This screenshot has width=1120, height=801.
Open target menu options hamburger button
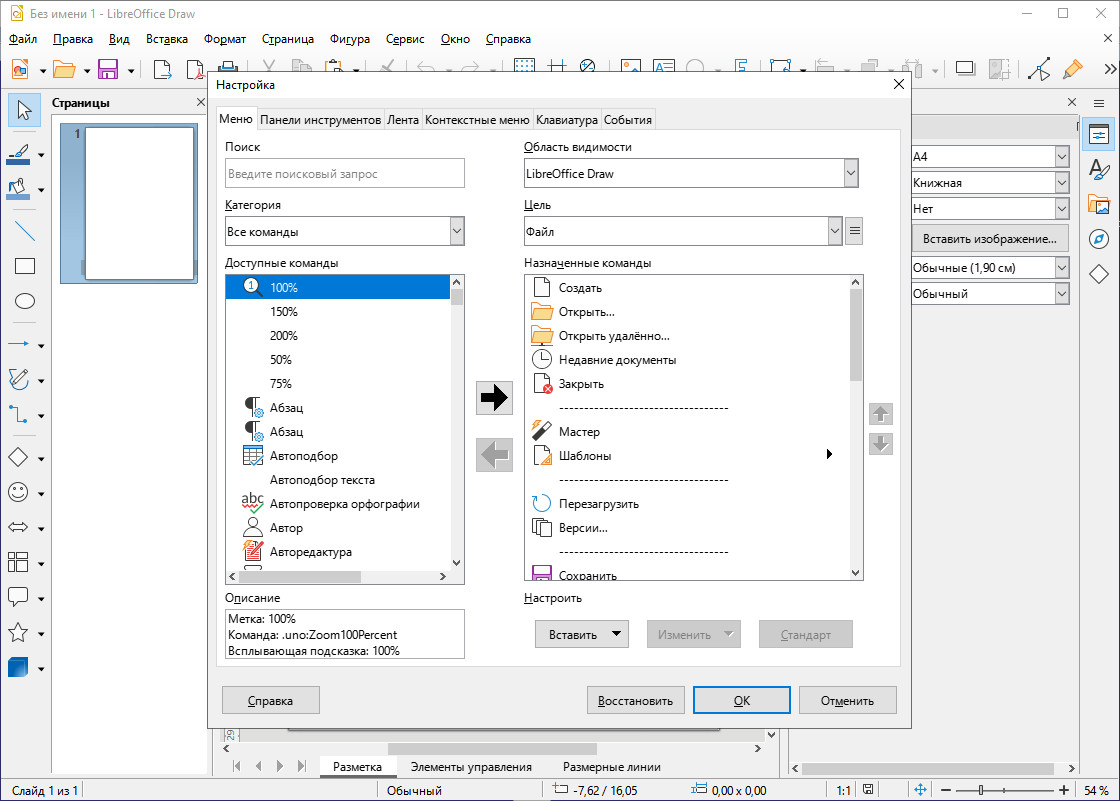854,232
